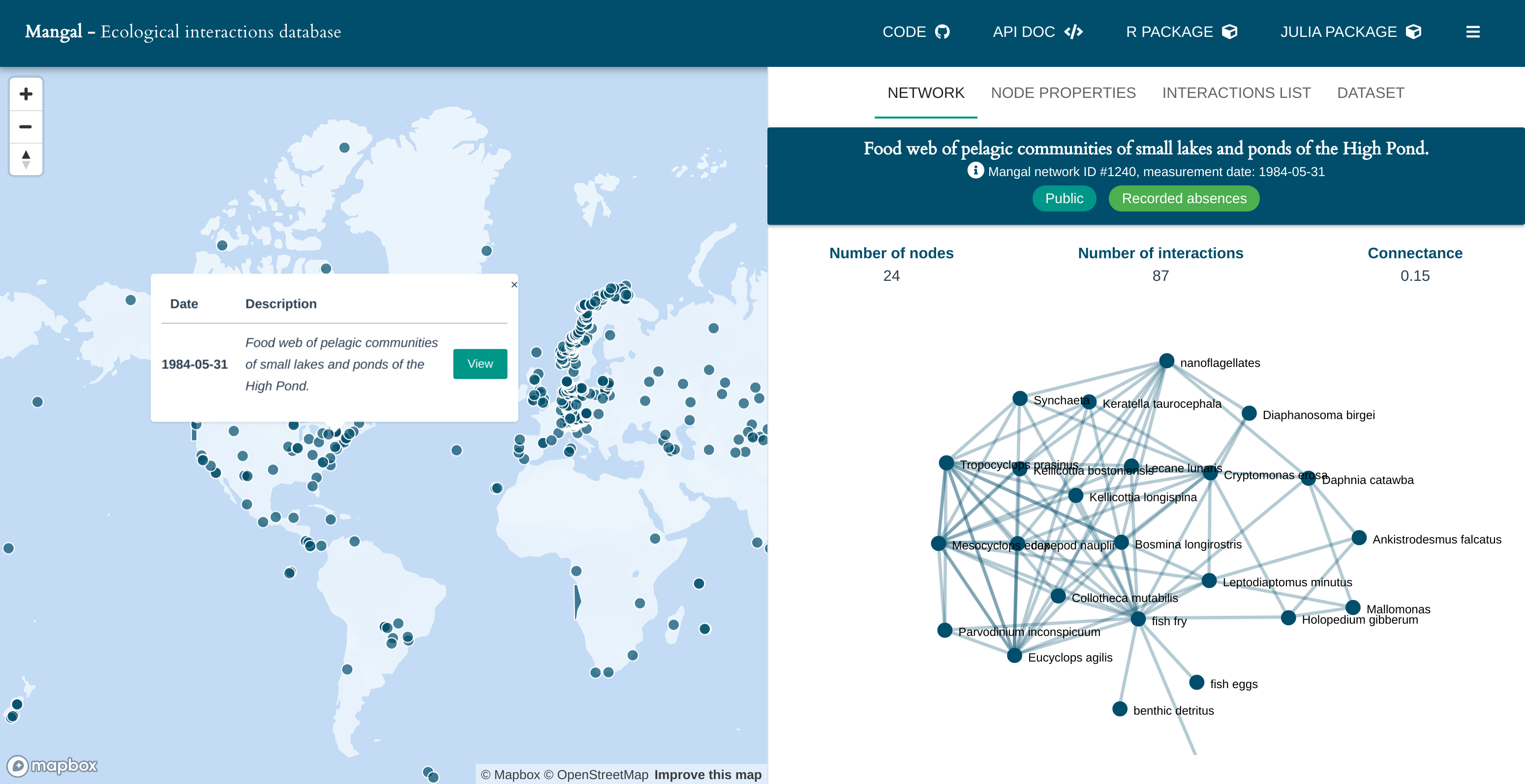
Task: Click the network info icon
Action: click(975, 171)
